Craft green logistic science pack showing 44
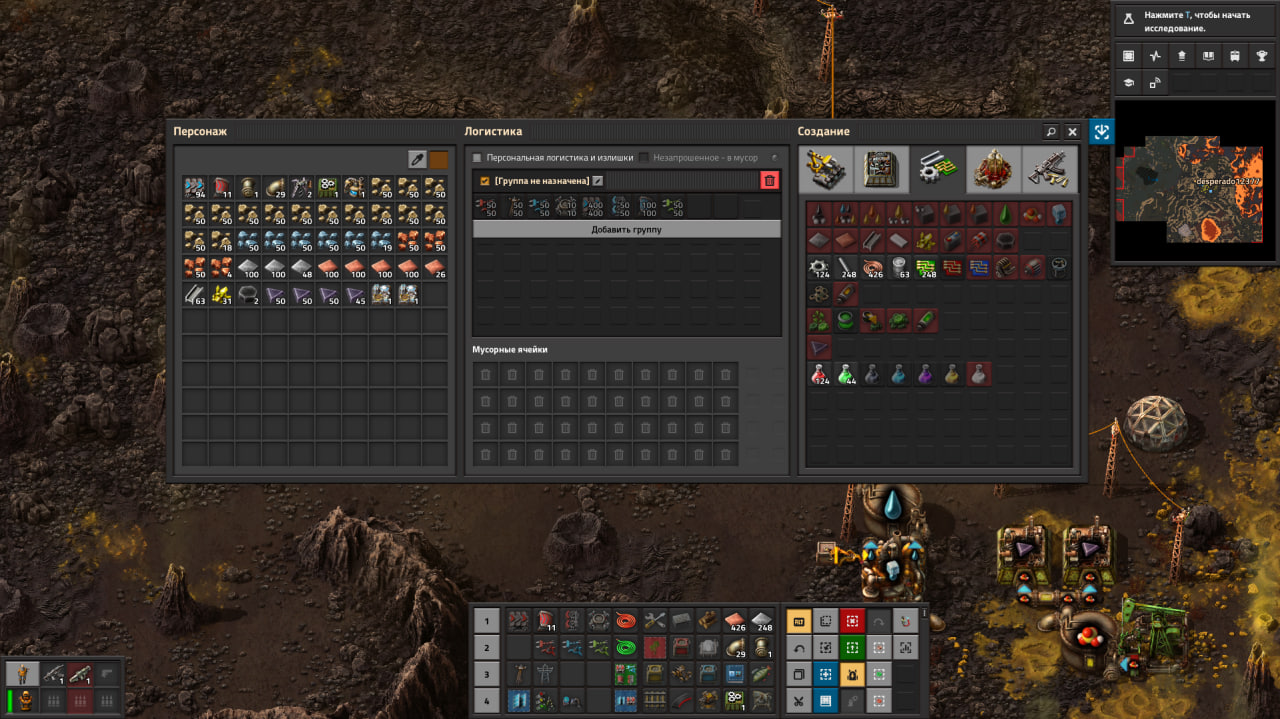Viewport: 1280px width, 719px height. (846, 374)
